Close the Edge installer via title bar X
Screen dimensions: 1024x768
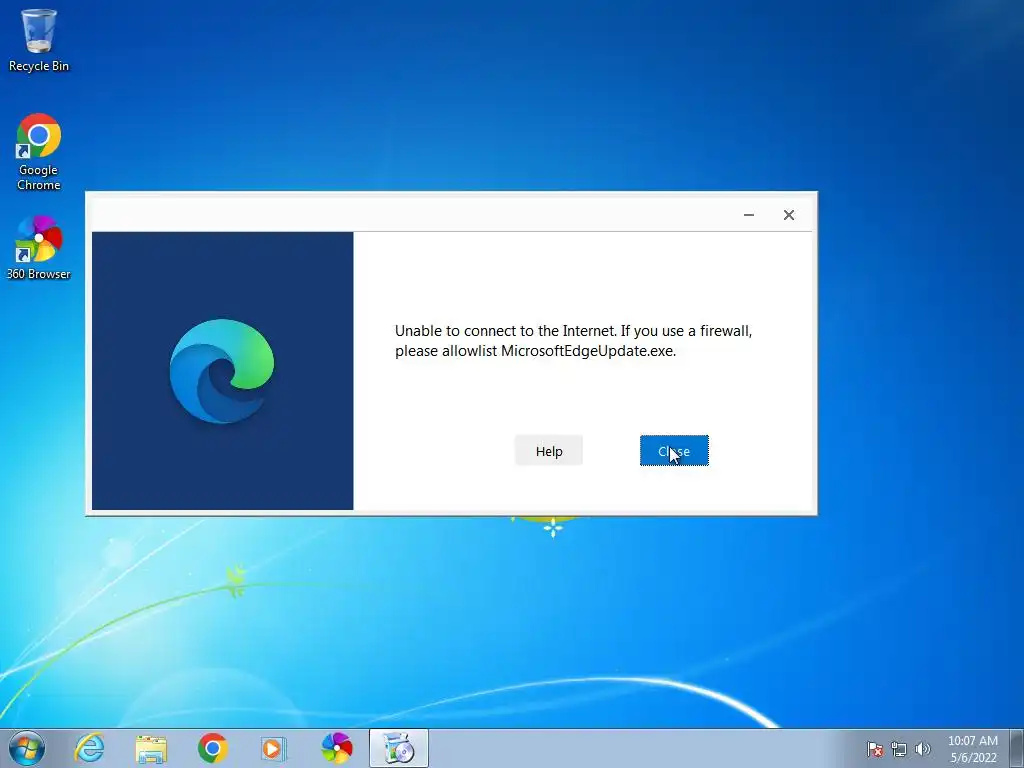click(x=789, y=215)
